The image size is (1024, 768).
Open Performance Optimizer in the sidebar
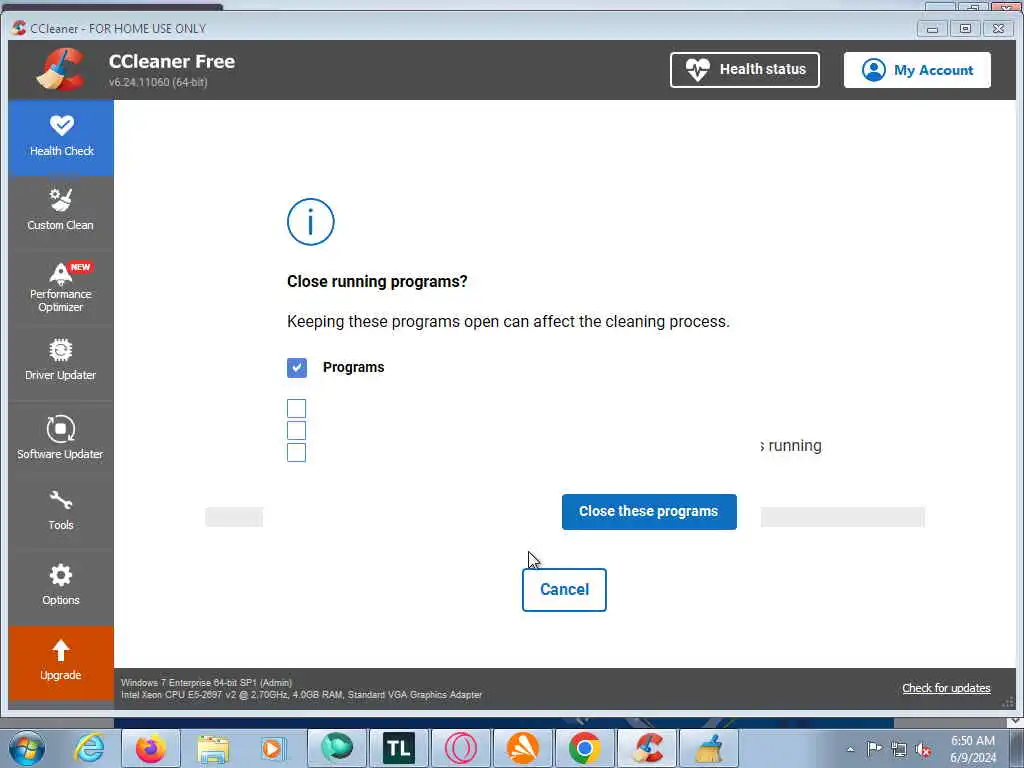[61, 287]
